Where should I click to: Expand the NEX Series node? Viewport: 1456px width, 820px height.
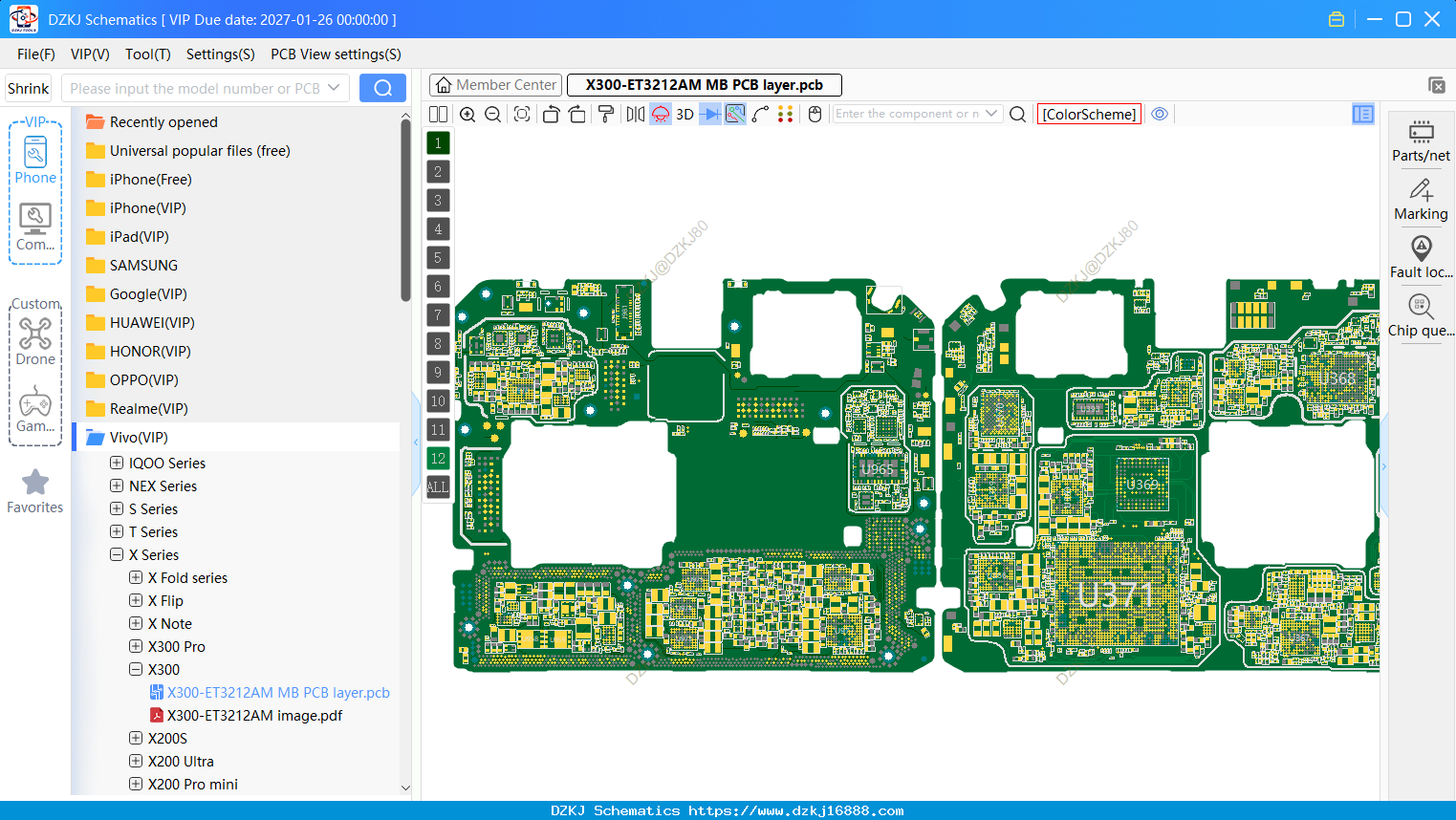coord(117,486)
